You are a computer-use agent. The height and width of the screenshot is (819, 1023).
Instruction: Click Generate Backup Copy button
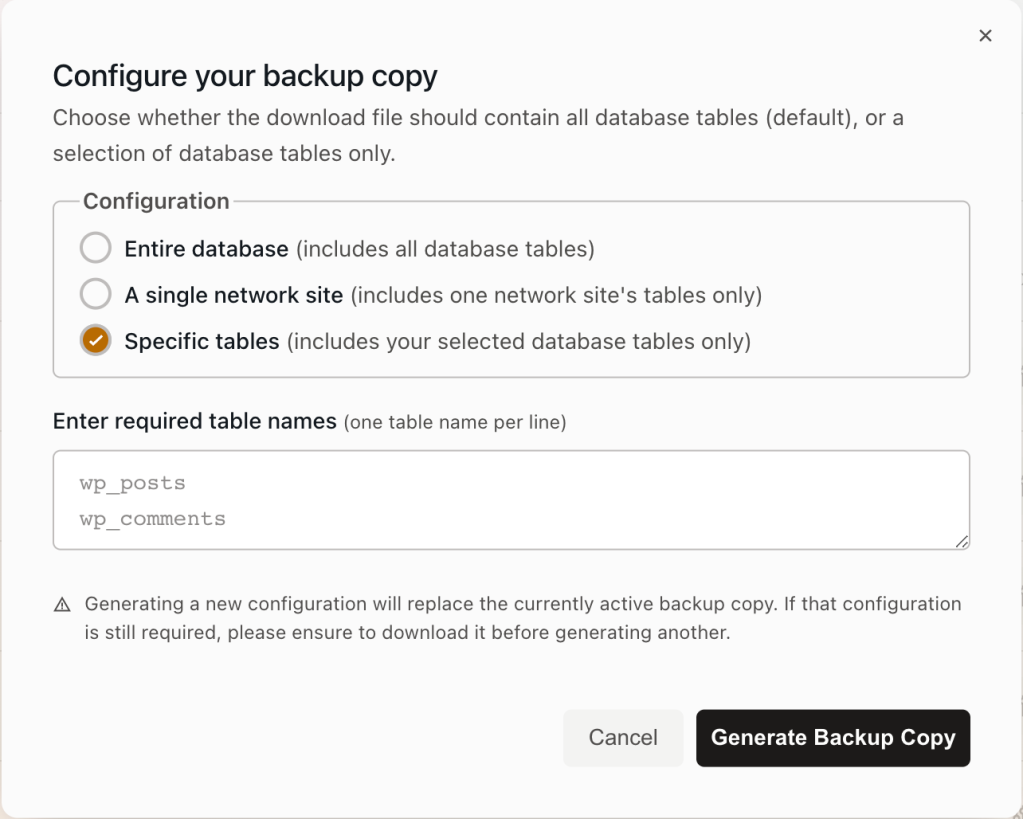coord(833,738)
